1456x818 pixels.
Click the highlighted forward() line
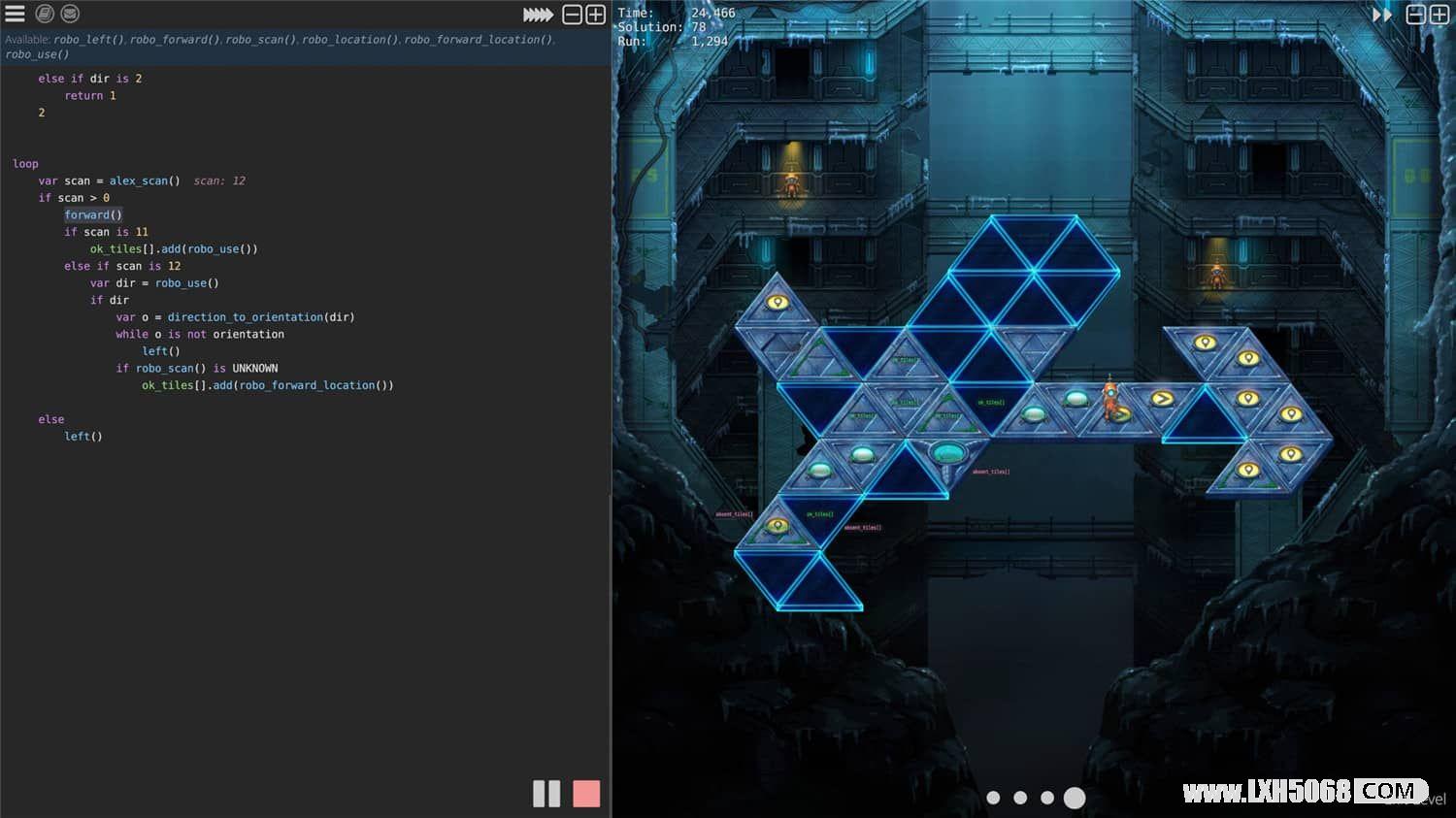click(x=93, y=214)
